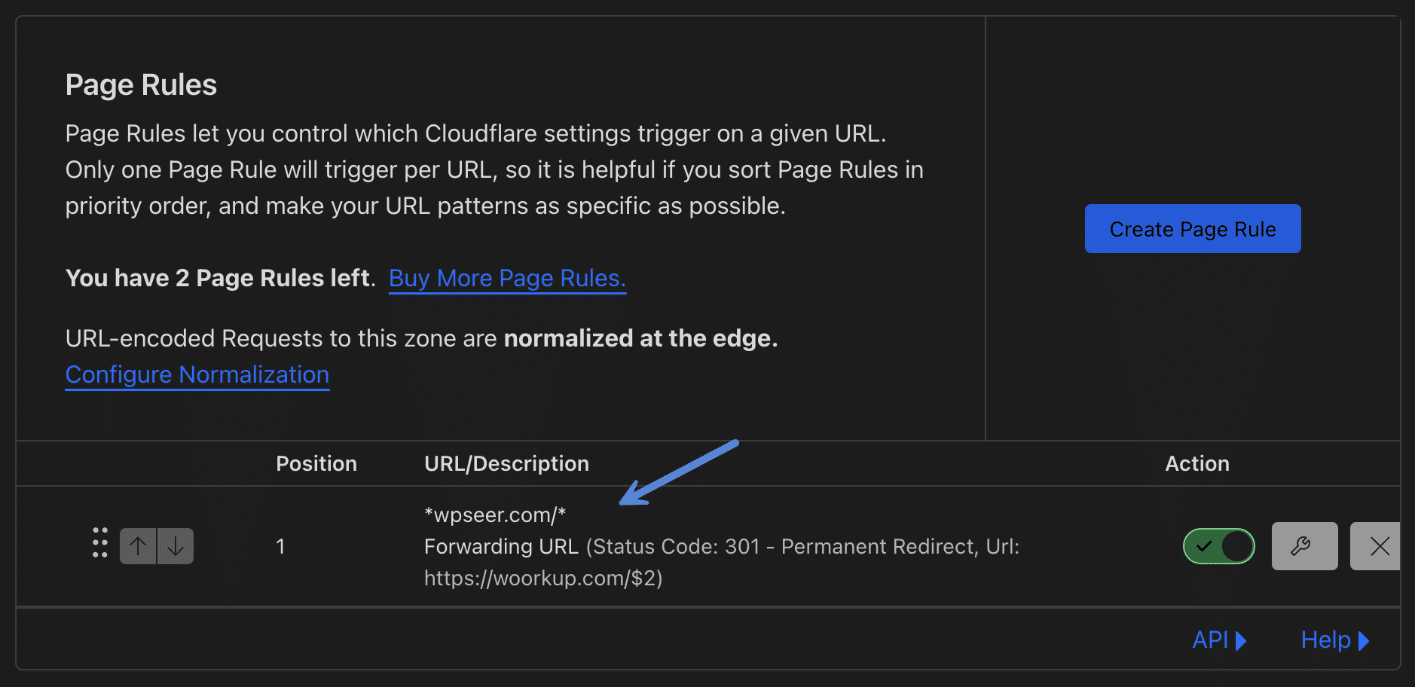Click the triangle arrow beside Help
Image resolution: width=1415 pixels, height=687 pixels.
[x=1364, y=640]
